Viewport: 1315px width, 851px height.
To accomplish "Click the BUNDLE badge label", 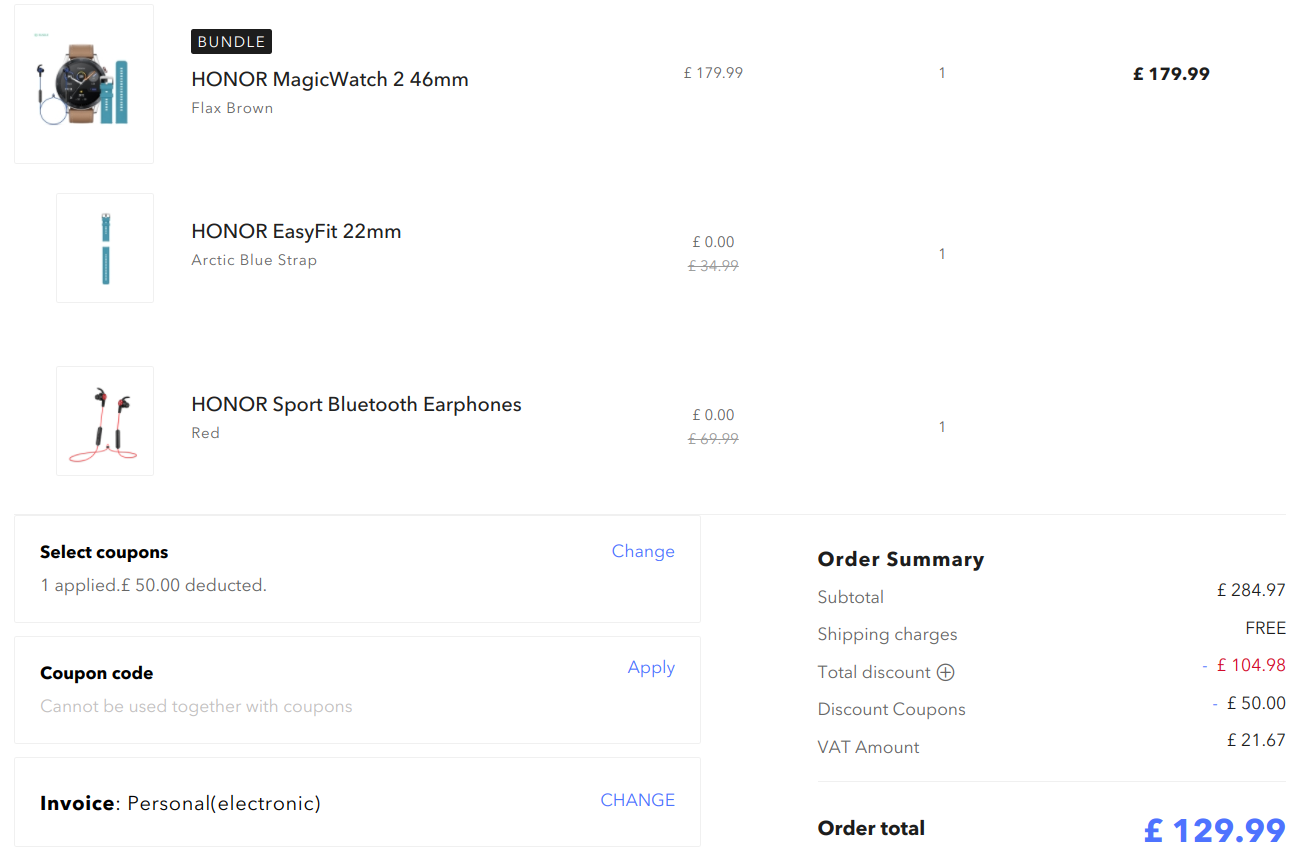I will point(231,42).
